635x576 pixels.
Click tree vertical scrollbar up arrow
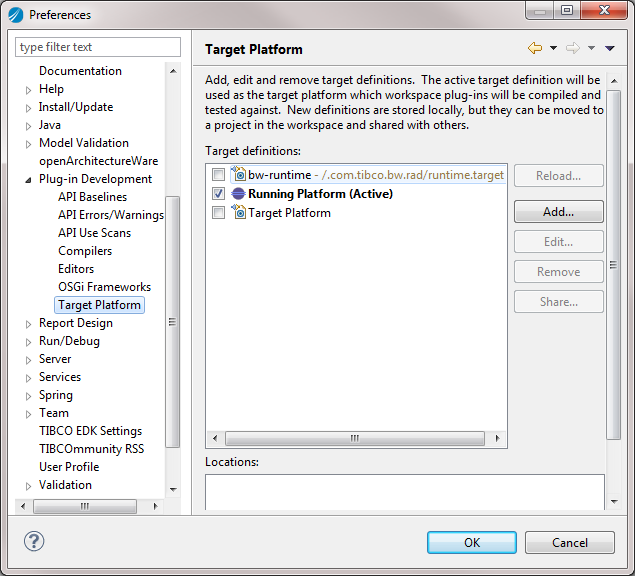(x=173, y=71)
